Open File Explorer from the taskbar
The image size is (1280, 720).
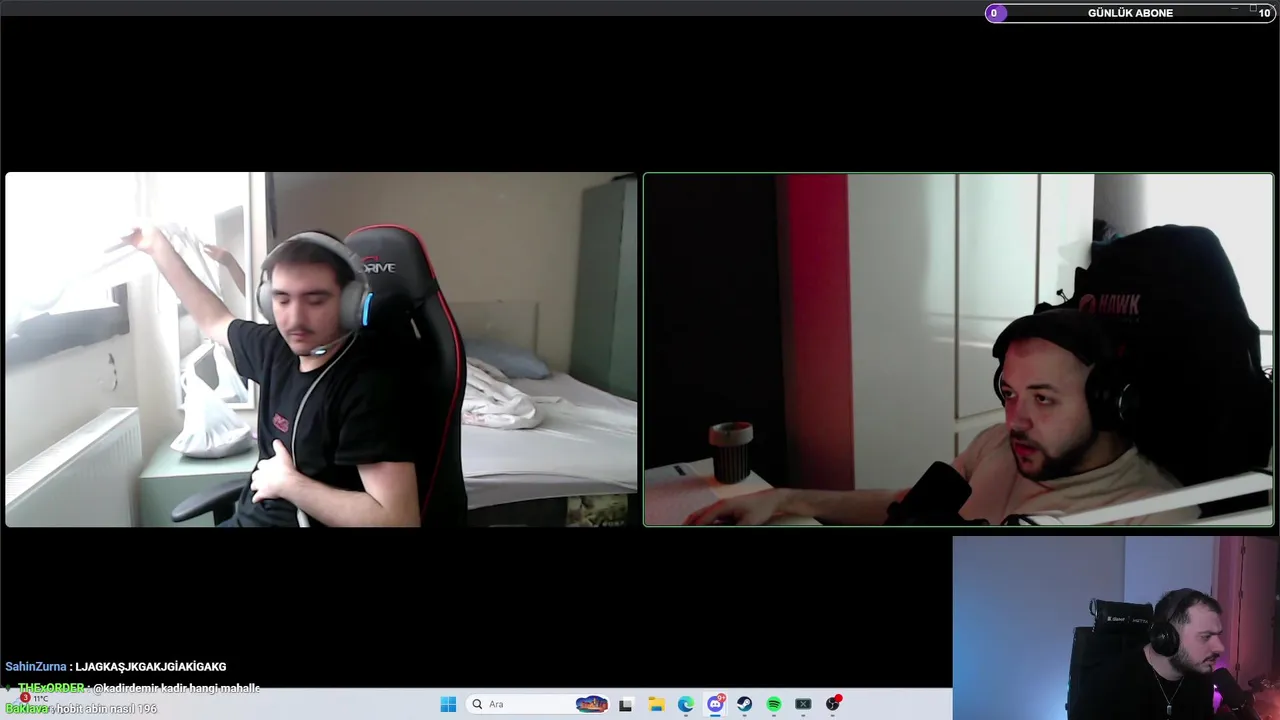656,704
